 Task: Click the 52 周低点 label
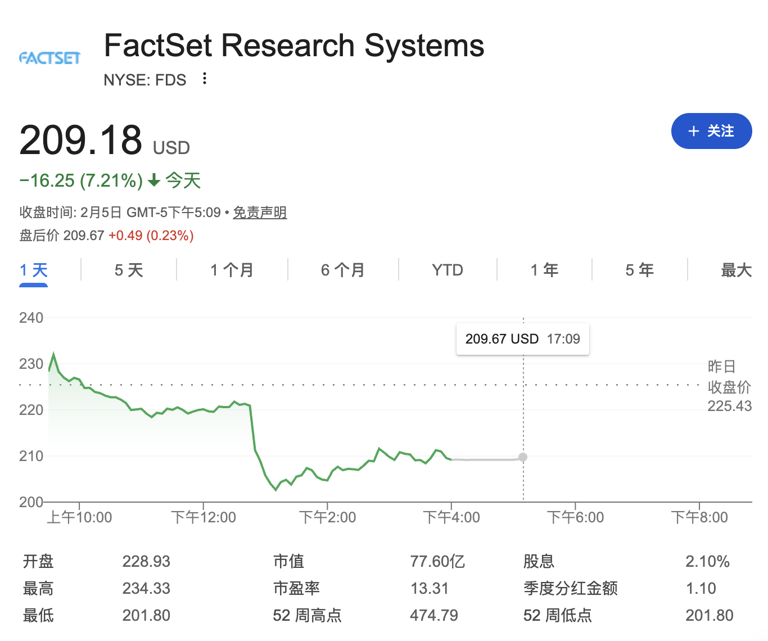[x=557, y=615]
